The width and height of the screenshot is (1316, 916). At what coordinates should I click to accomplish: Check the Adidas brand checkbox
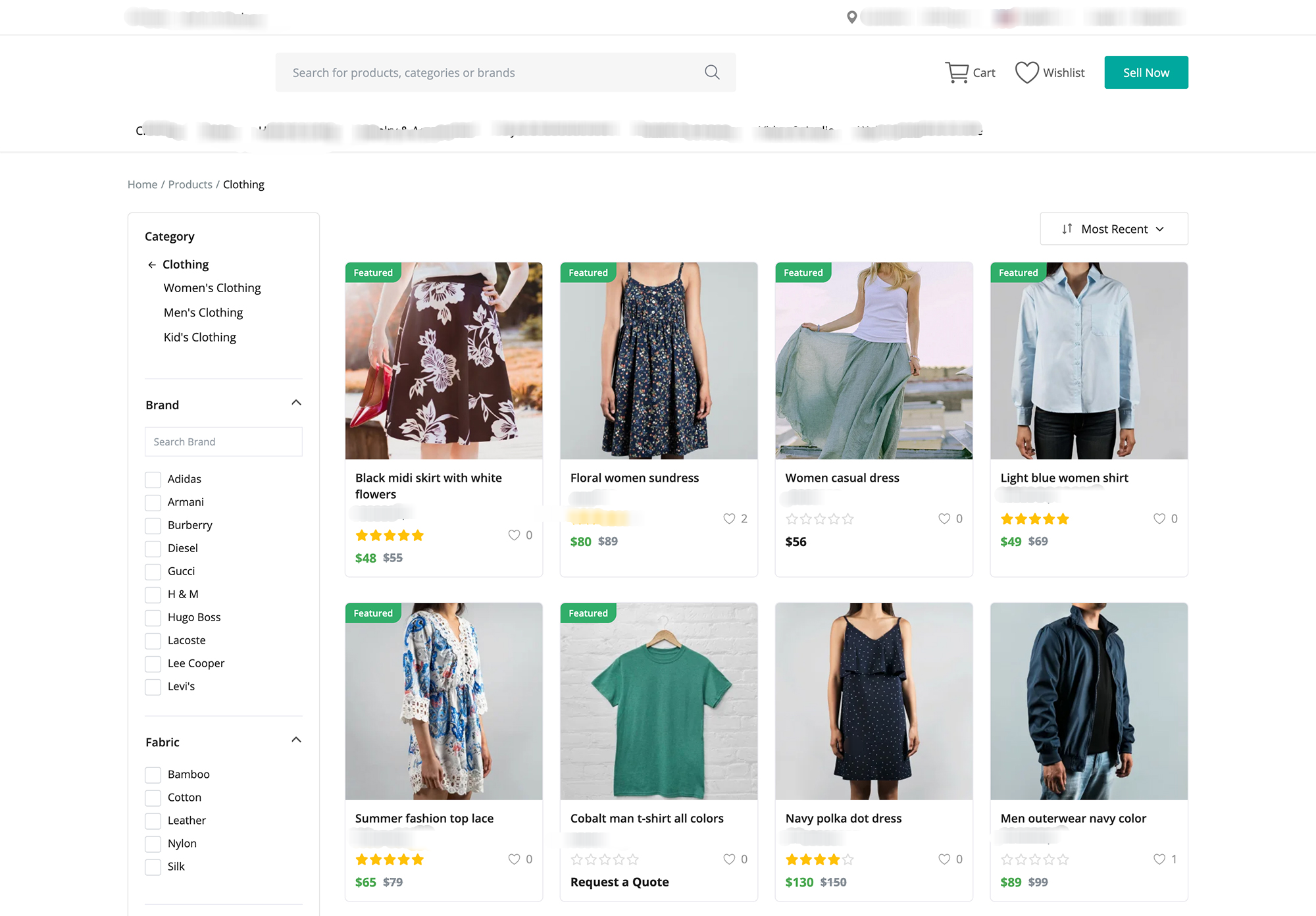[x=153, y=480]
